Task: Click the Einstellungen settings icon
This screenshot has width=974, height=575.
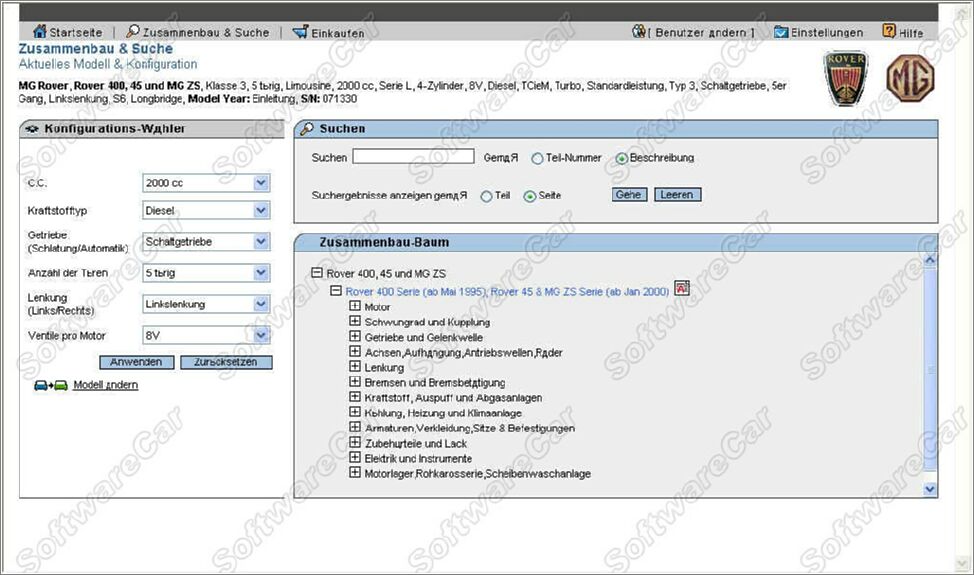Action: pos(781,32)
